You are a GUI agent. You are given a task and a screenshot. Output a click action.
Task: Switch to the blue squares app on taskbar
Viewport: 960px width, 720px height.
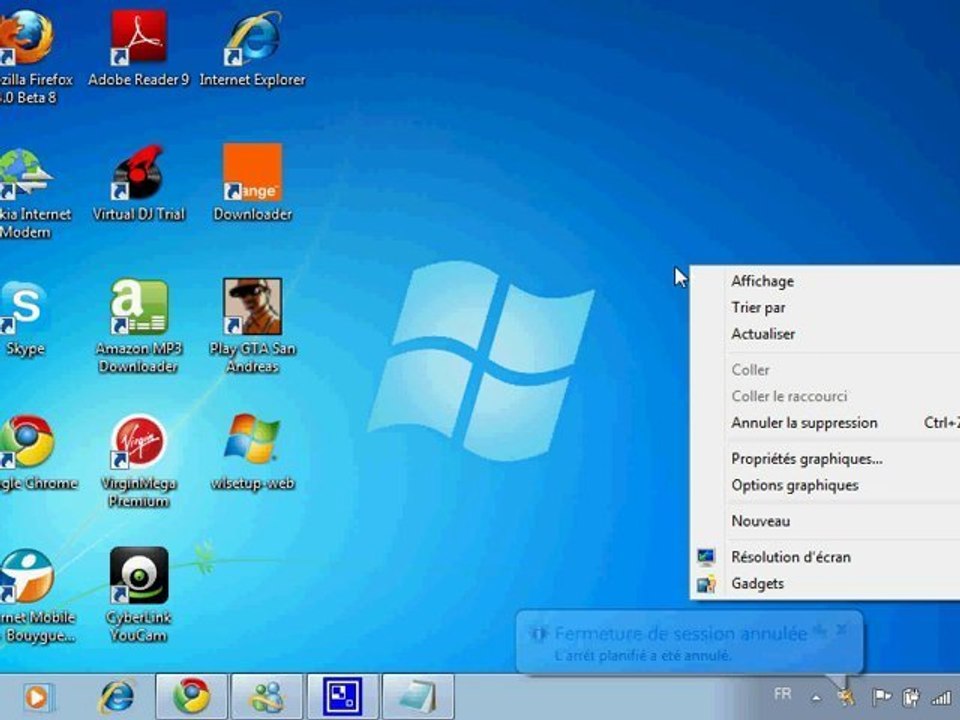[x=343, y=696]
